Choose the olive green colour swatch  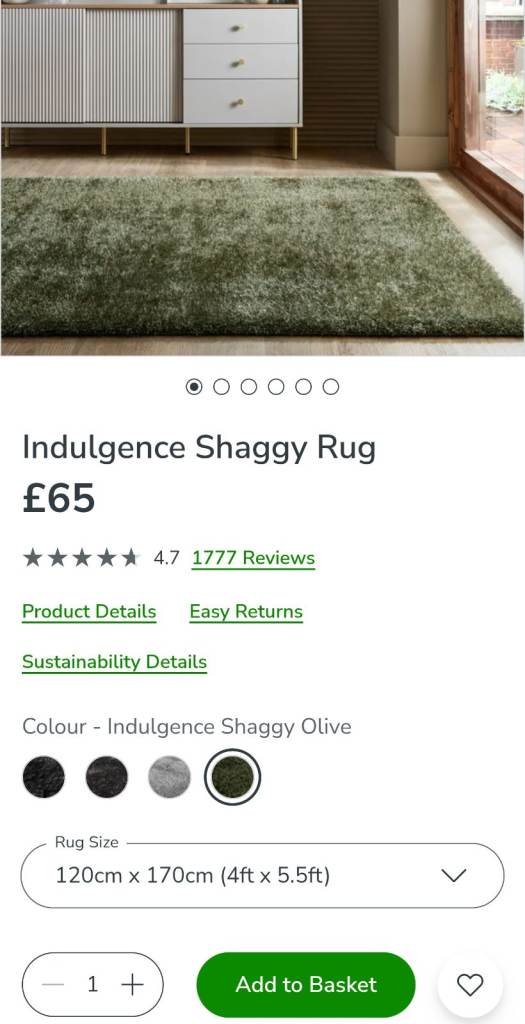[232, 777]
